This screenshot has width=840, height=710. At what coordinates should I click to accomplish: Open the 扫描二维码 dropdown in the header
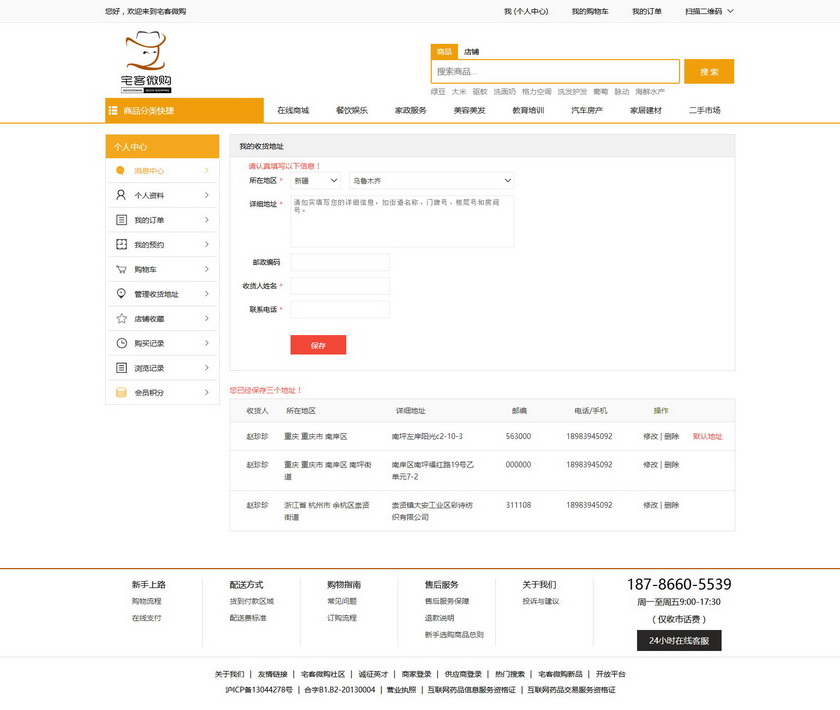tap(709, 11)
